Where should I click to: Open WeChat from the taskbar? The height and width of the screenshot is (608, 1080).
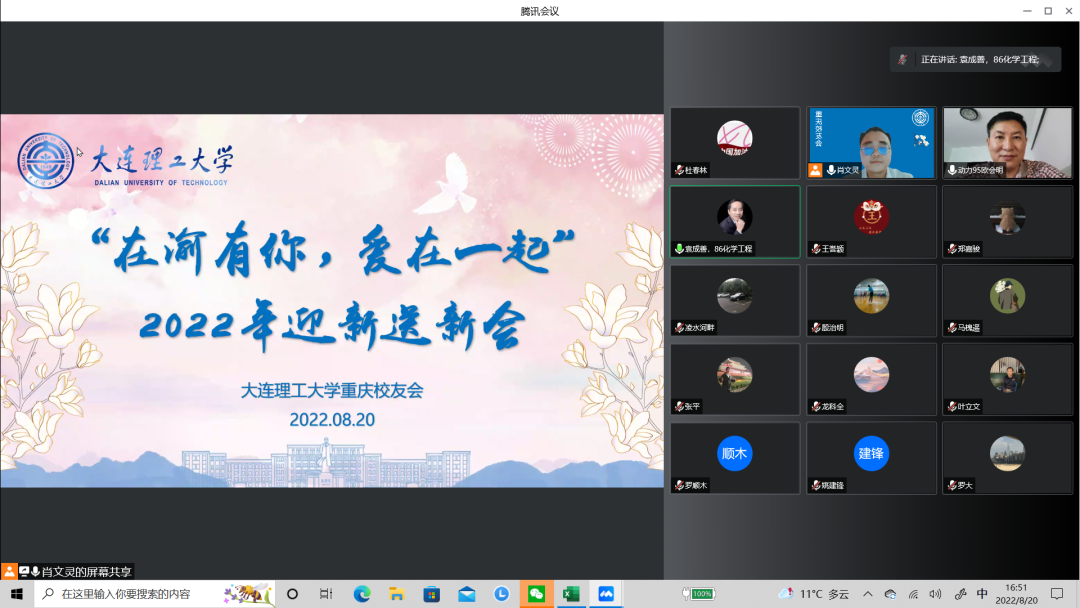536,594
